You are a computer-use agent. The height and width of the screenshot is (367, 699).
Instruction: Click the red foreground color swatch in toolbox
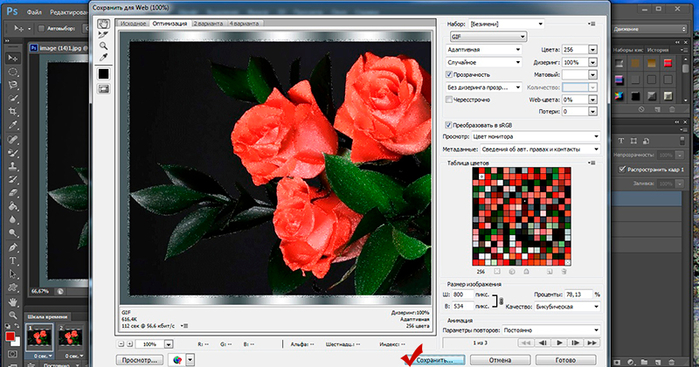(x=10, y=337)
